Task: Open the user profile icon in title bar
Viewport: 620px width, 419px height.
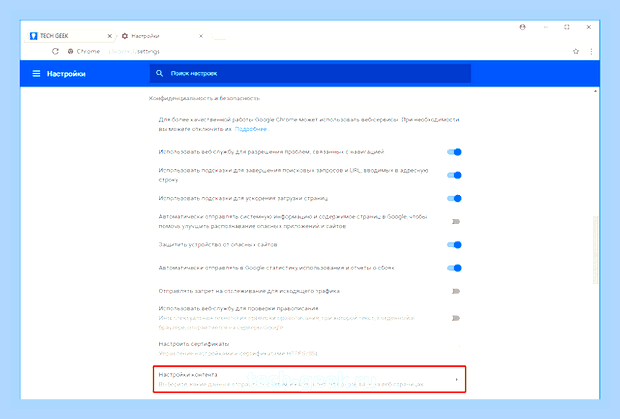Action: (522, 27)
